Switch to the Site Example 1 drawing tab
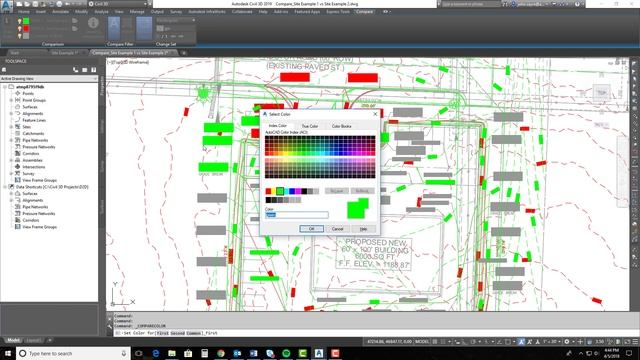The height and width of the screenshot is (360, 640). 64,53
